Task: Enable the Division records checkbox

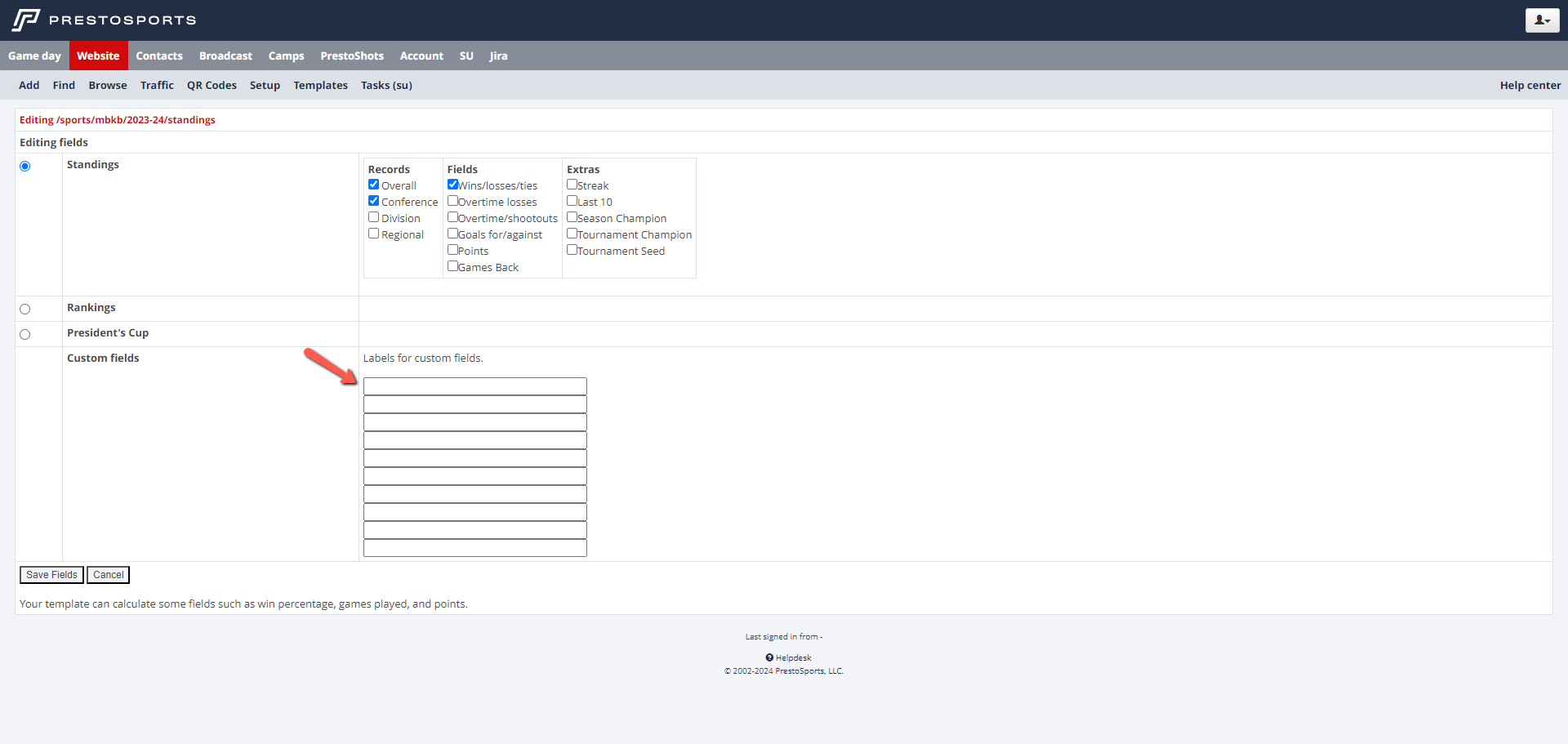Action: pyautogui.click(x=373, y=217)
